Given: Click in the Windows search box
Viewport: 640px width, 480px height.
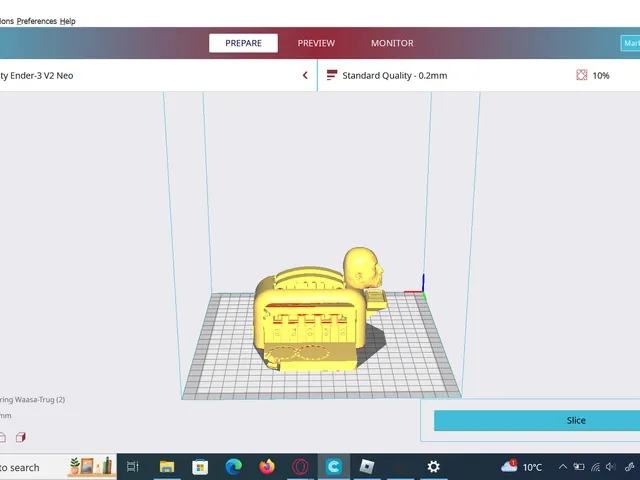Looking at the screenshot, I should 57,467.
